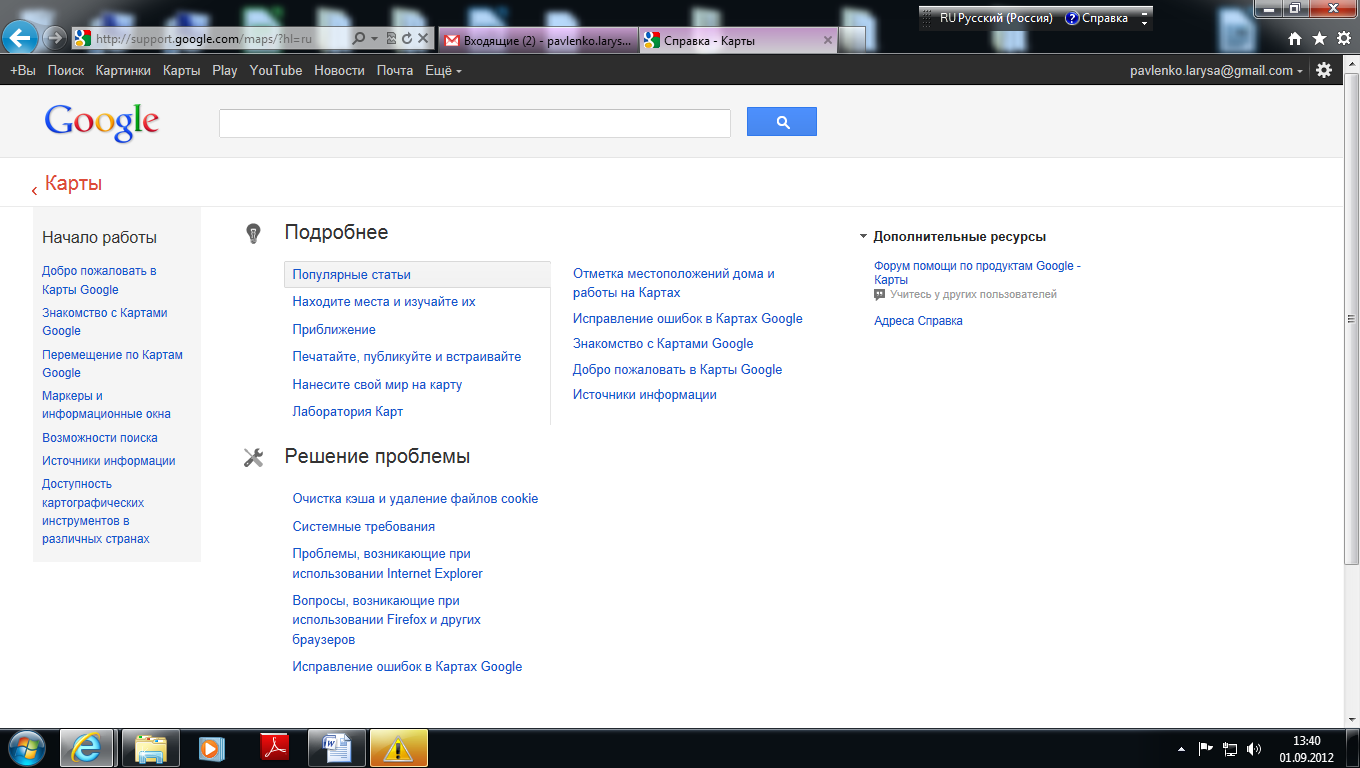Image resolution: width=1360 pixels, height=768 pixels.
Task: Stop loading with the address bar X icon
Action: [423, 39]
